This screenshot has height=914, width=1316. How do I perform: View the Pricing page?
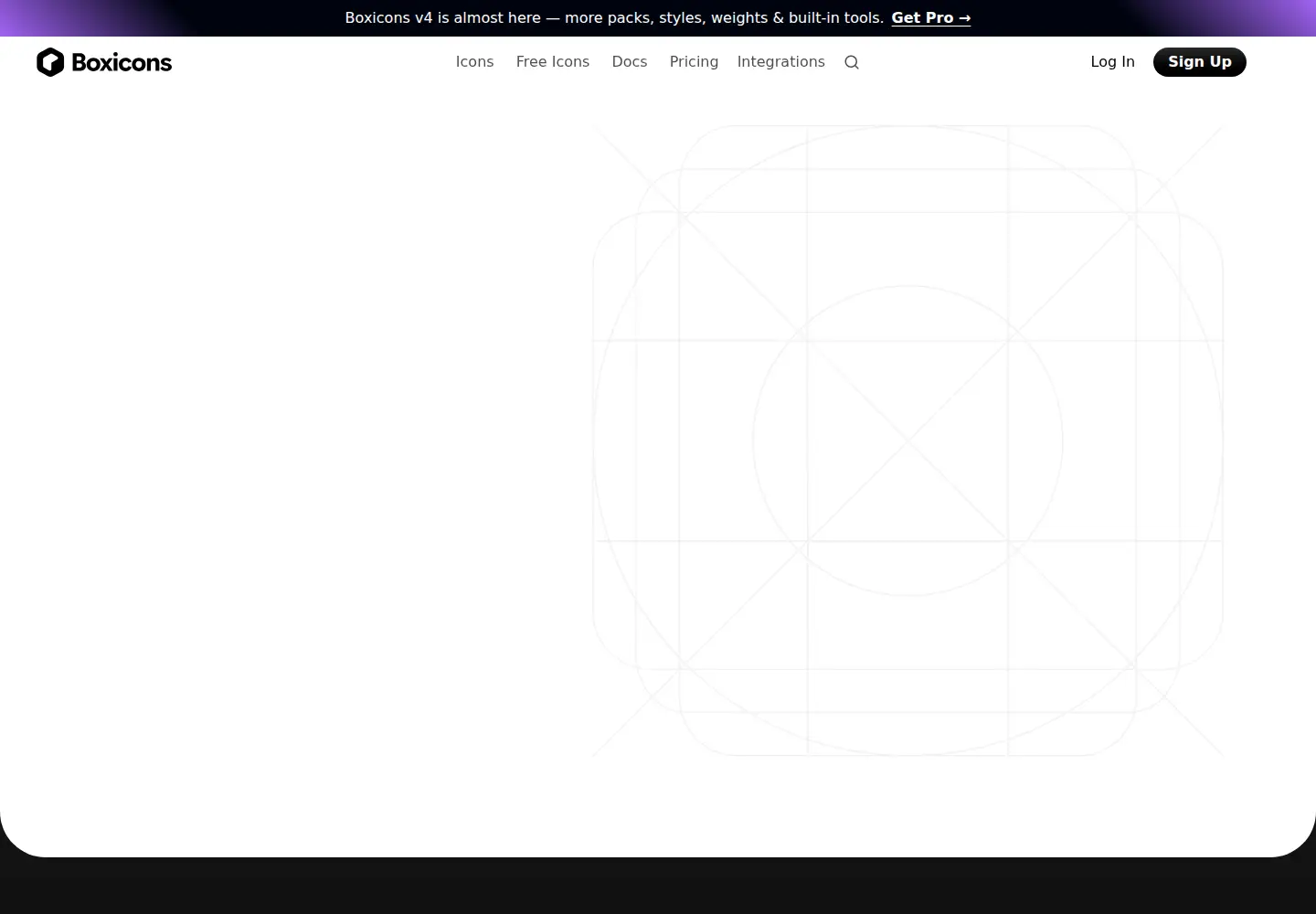point(694,62)
